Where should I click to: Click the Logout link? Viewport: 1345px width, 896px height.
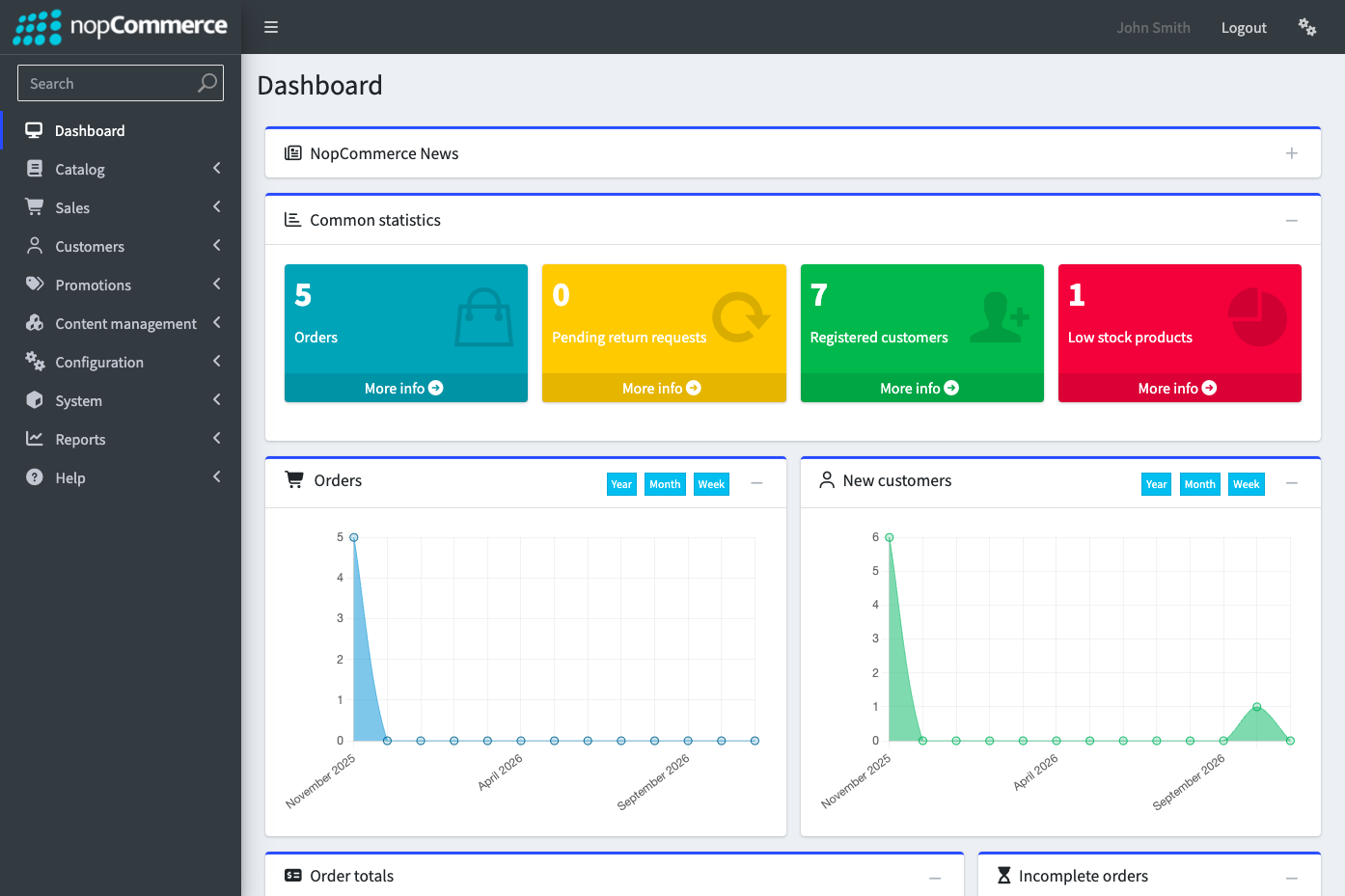tap(1244, 28)
